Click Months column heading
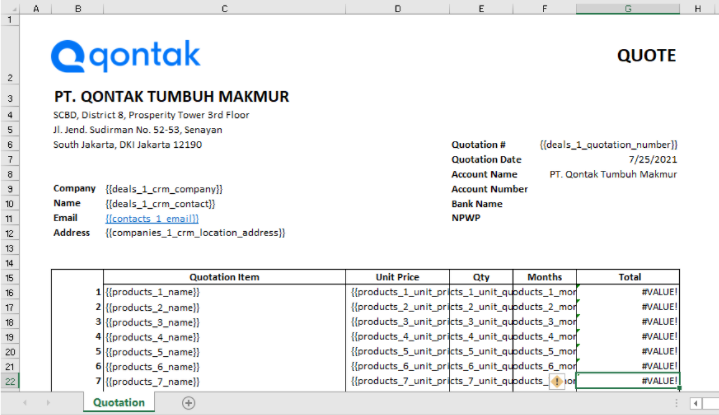 click(544, 277)
